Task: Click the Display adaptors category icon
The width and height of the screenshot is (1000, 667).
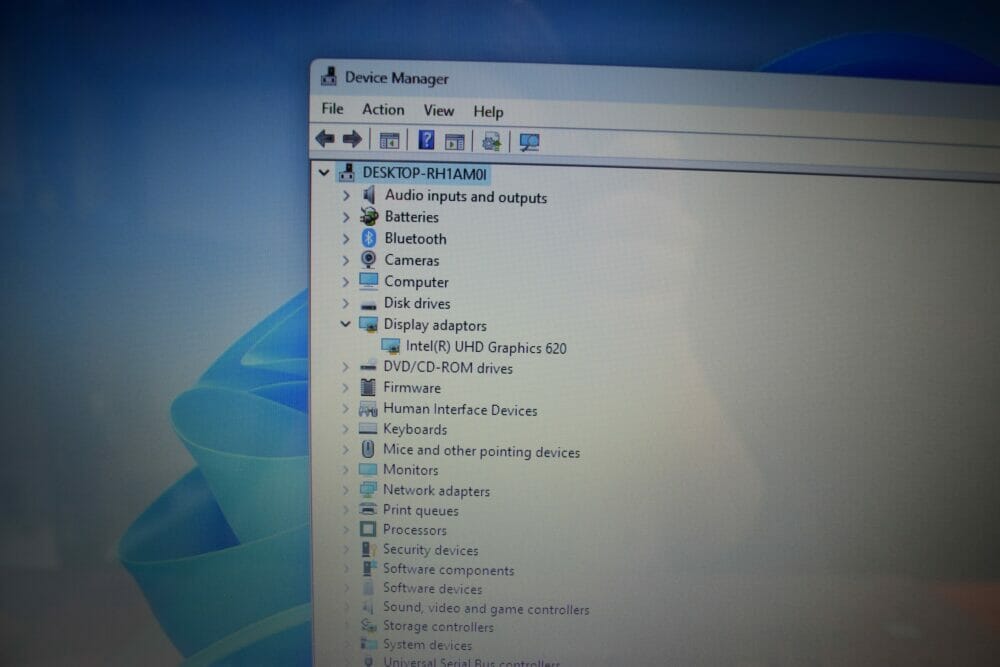Action: tap(368, 325)
